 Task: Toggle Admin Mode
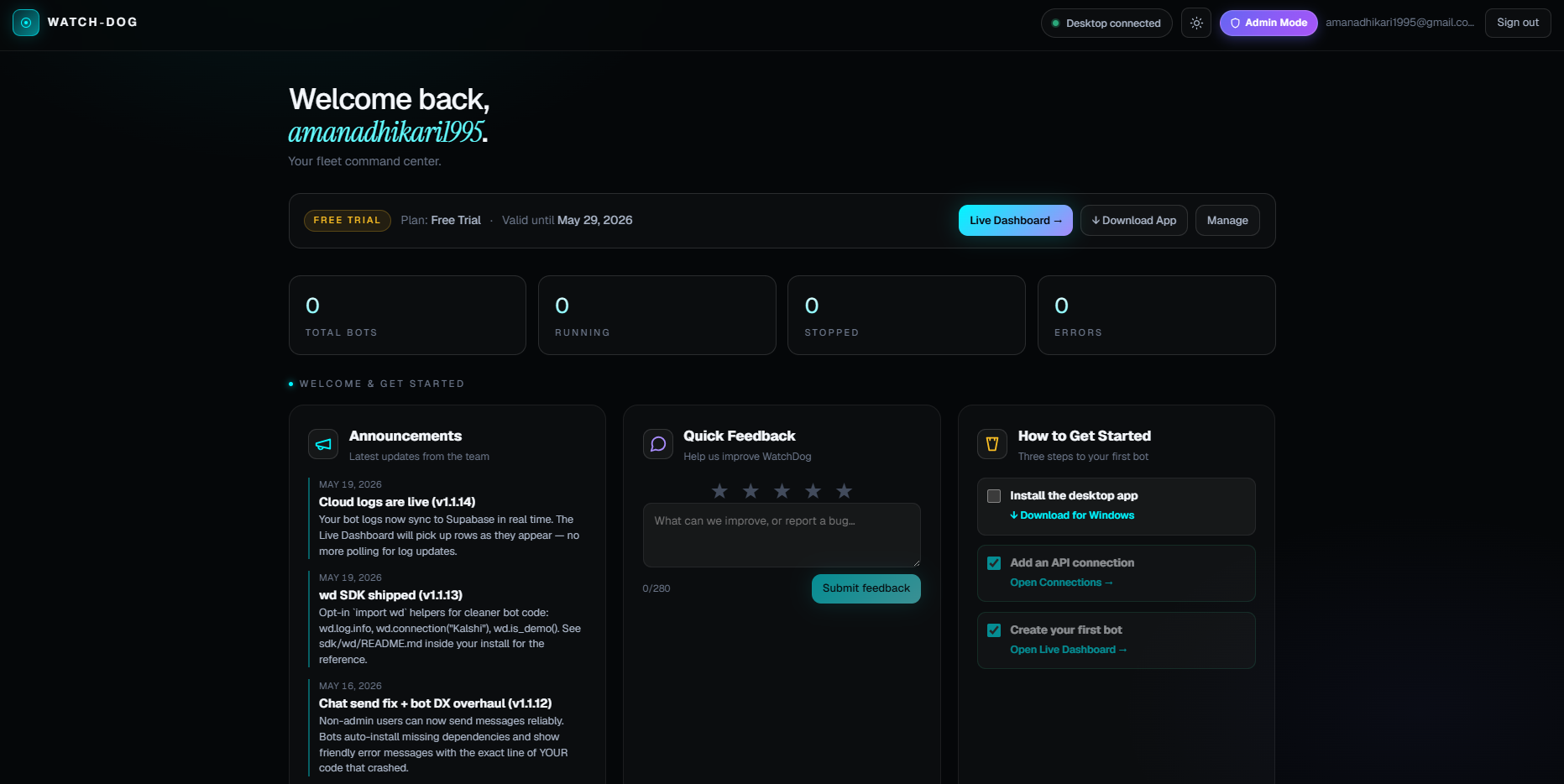click(x=1268, y=23)
